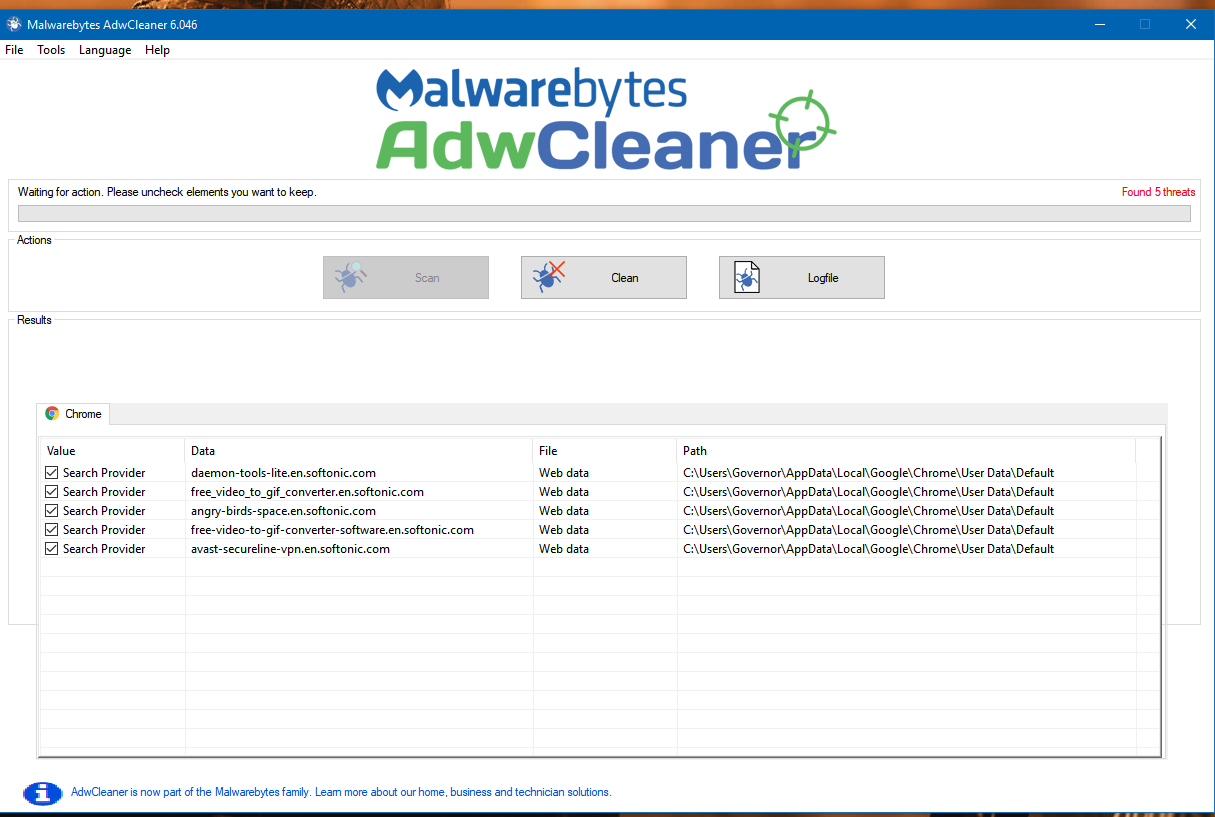This screenshot has height=817, width=1215.
Task: Click 'Waiting for action' status message
Action: coord(167,192)
